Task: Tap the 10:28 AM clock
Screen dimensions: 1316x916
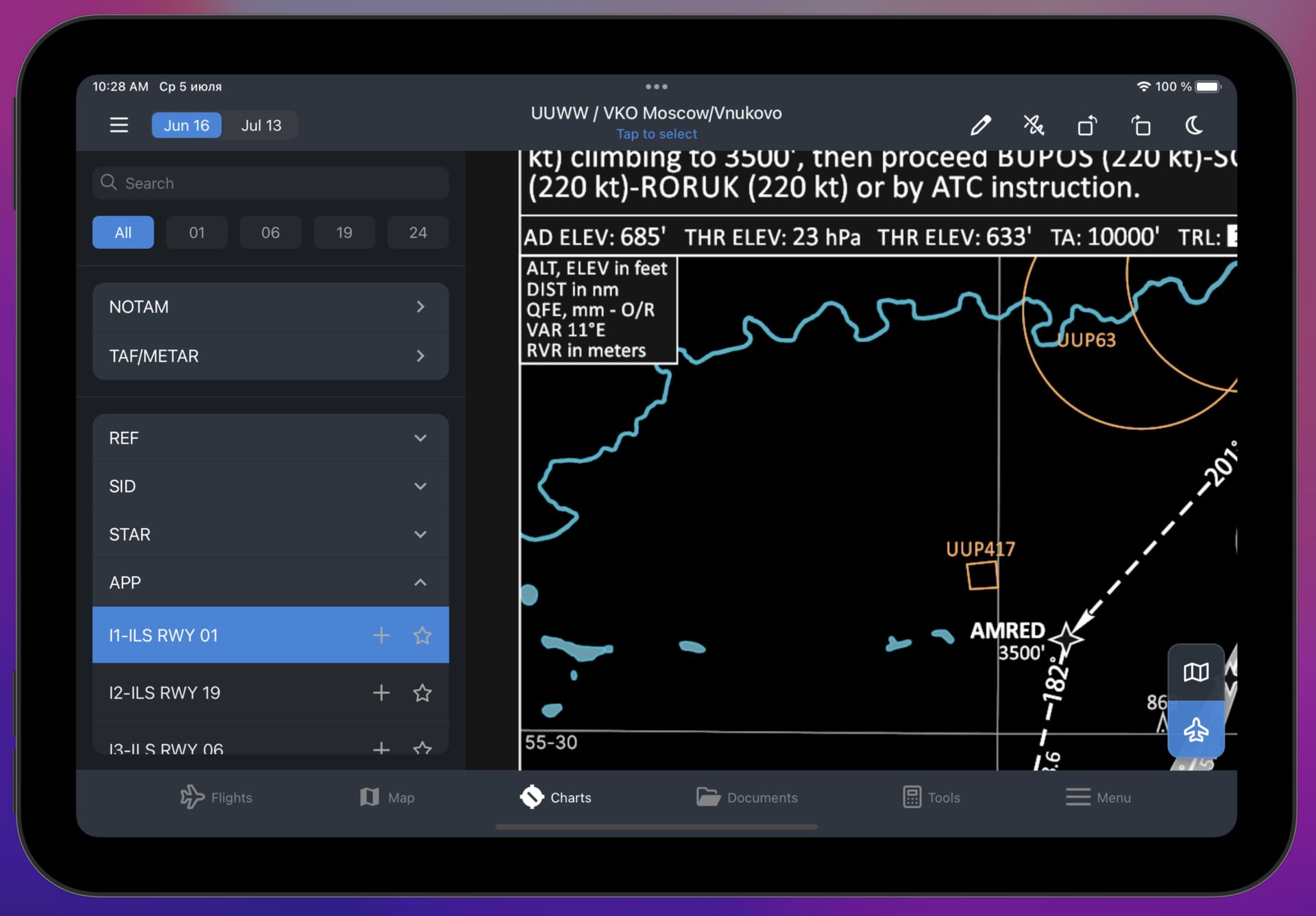Action: tap(120, 86)
